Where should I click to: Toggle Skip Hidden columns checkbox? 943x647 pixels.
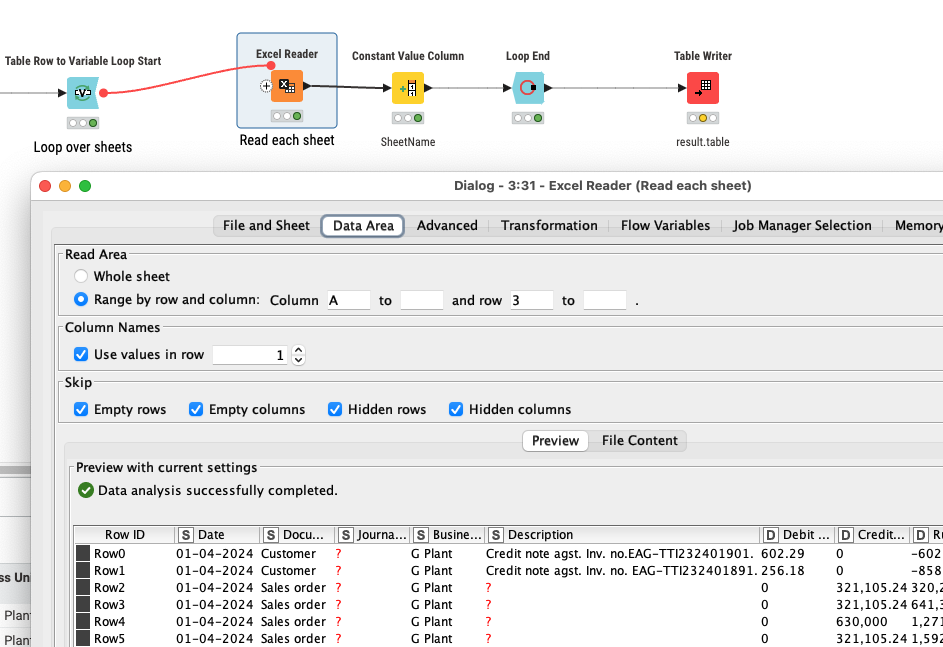pos(456,409)
